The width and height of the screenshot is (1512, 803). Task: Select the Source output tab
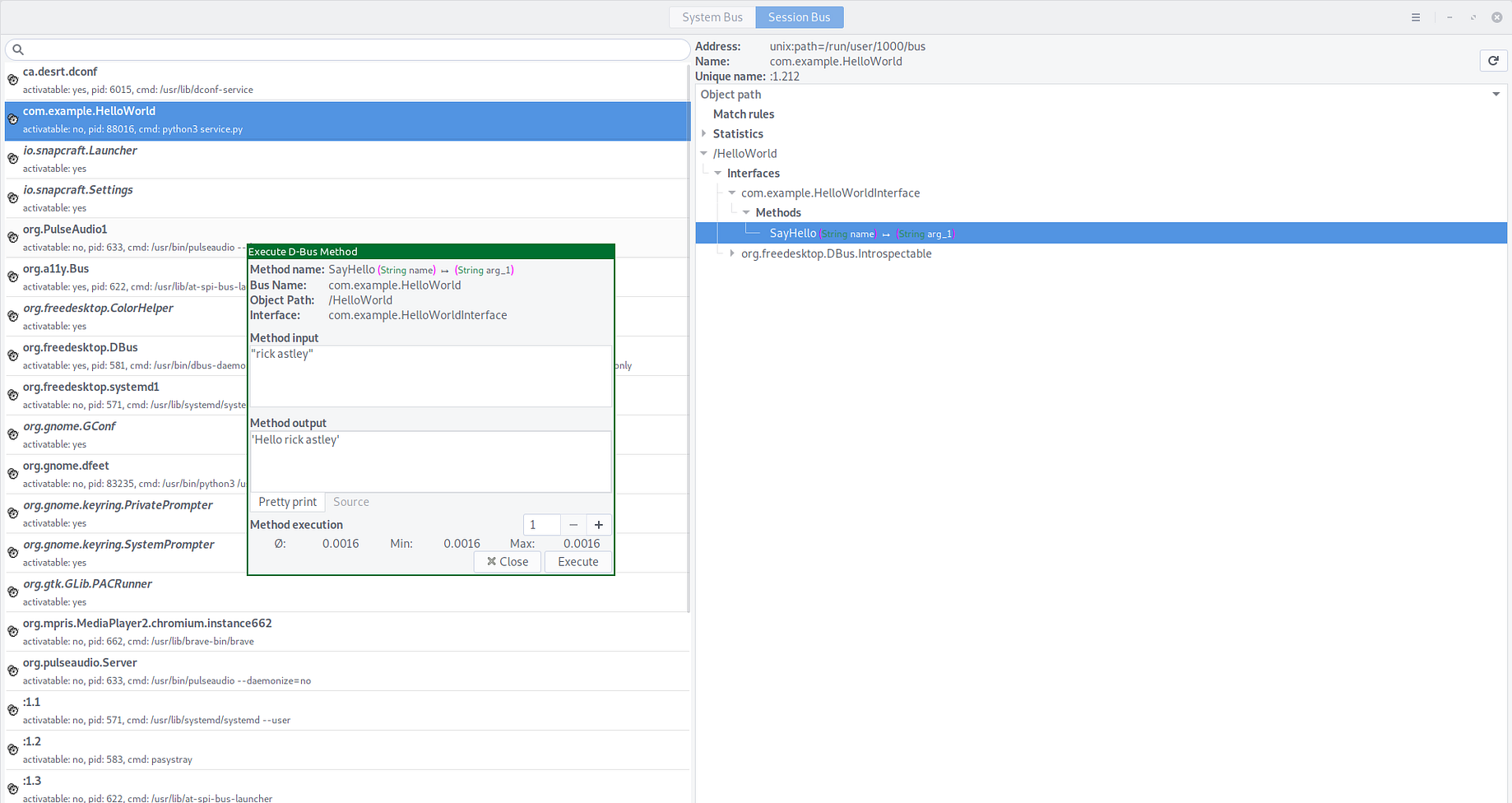(351, 502)
